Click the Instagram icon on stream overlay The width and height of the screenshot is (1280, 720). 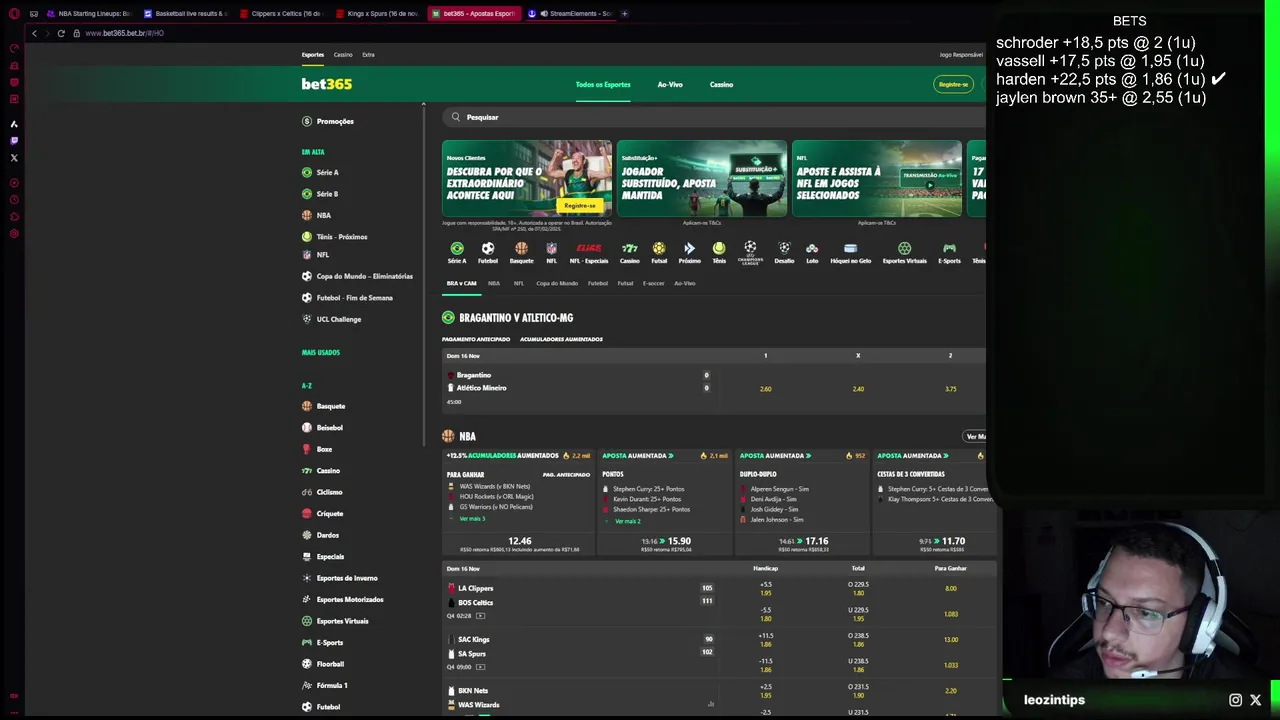[1236, 700]
